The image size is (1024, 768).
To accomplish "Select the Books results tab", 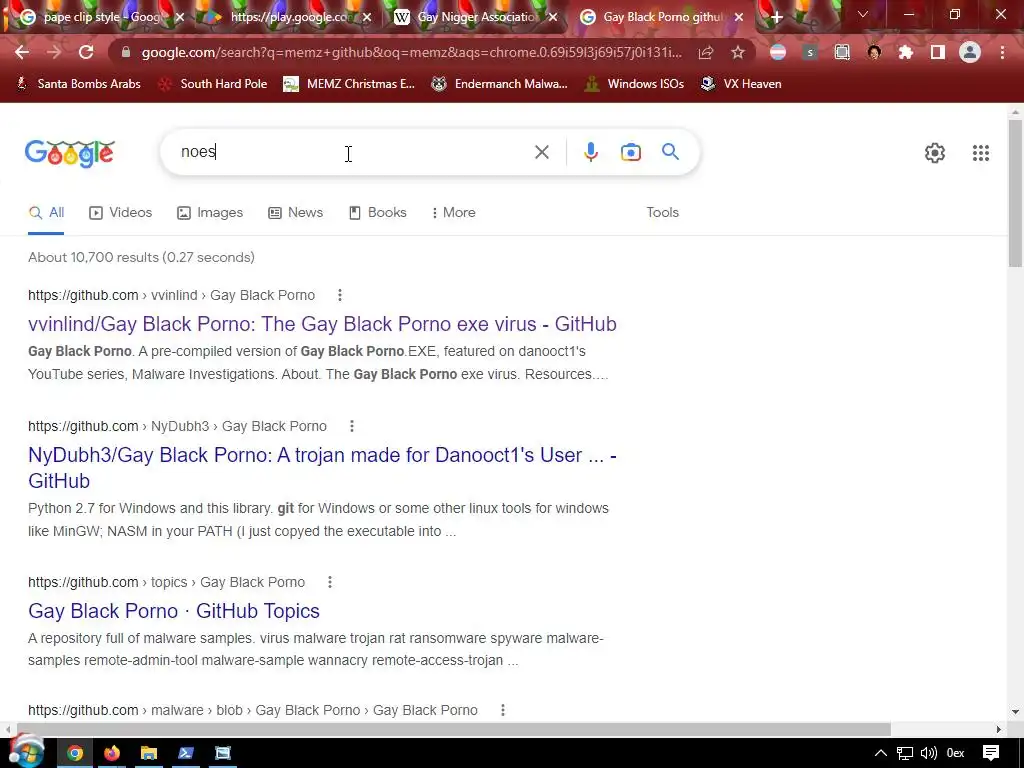I will (377, 213).
